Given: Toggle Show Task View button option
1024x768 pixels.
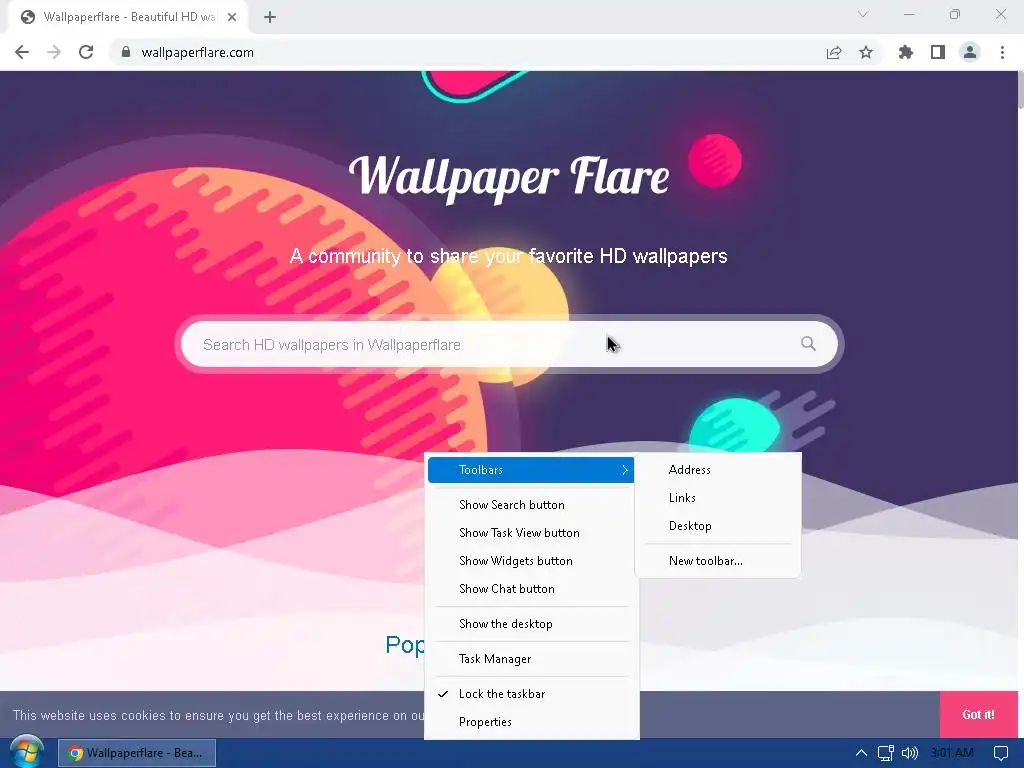Looking at the screenshot, I should point(531,533).
